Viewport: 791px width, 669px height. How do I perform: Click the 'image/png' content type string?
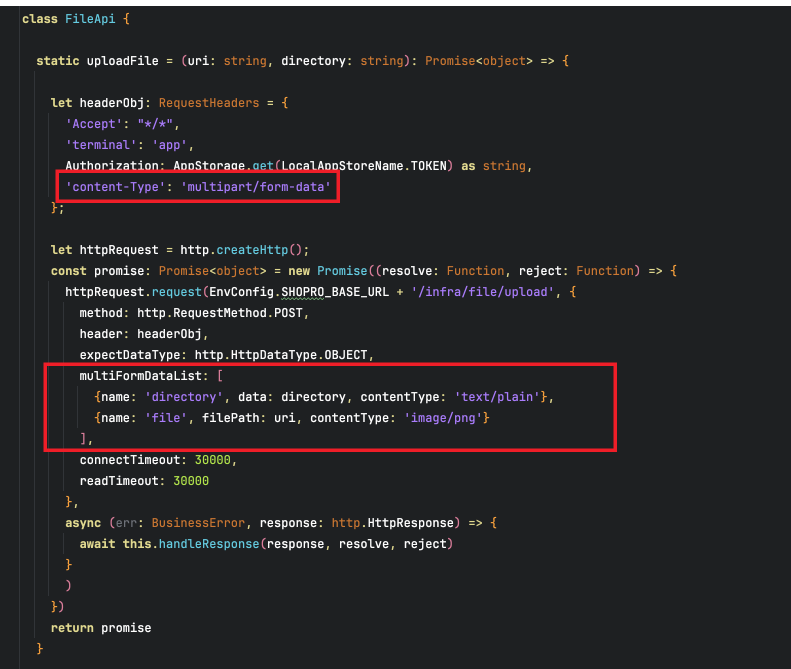[448, 417]
